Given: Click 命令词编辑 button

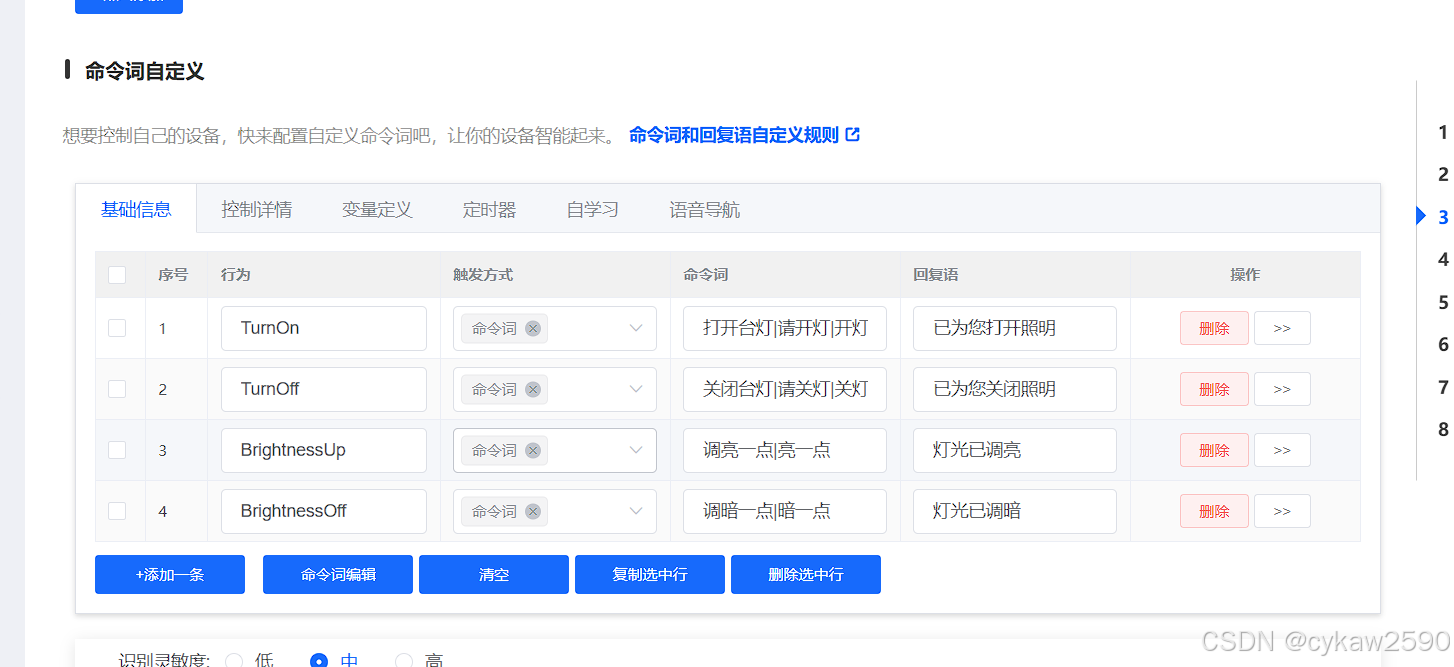Looking at the screenshot, I should tap(338, 575).
